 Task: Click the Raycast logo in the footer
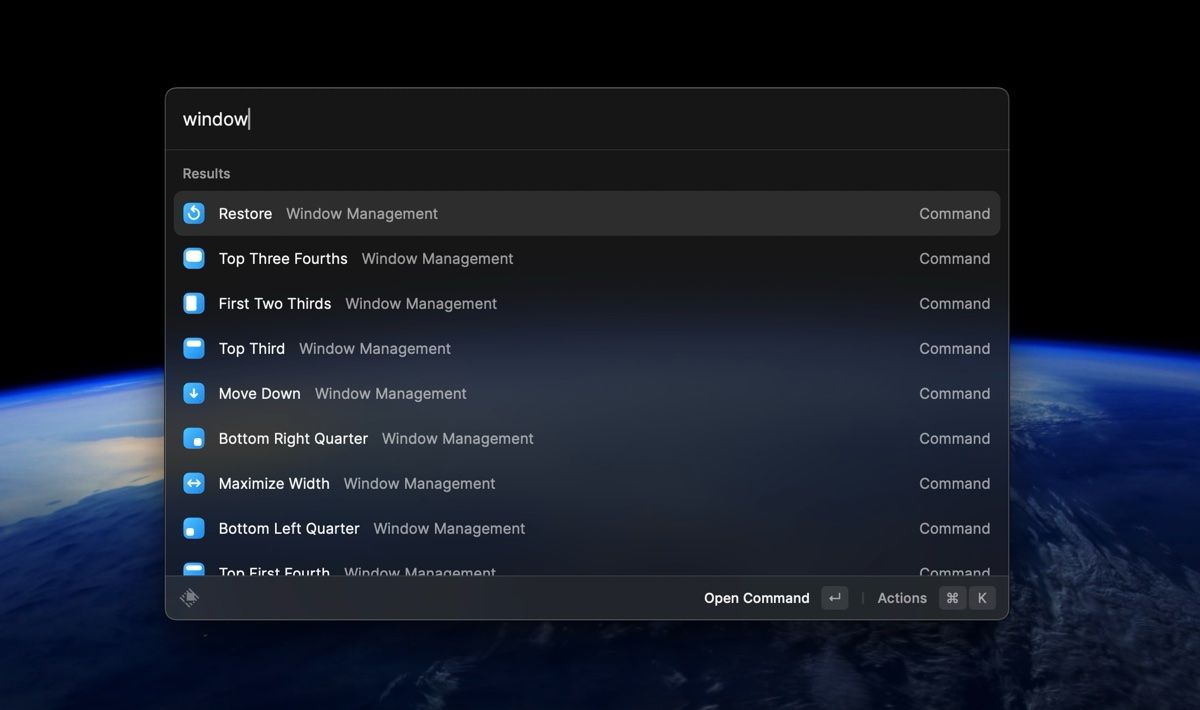(189, 597)
